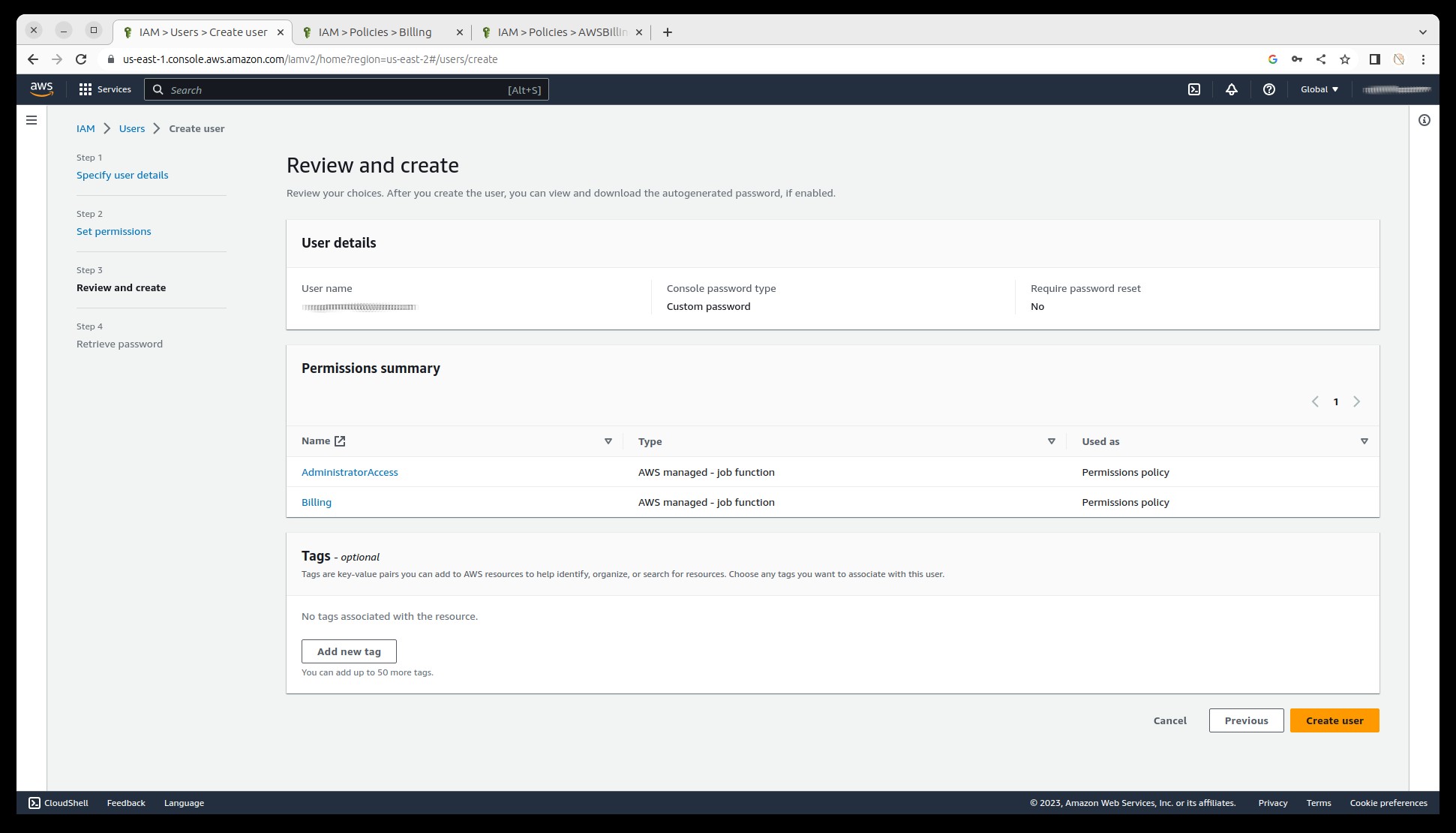Go to Step 2 Set permissions

114,231
